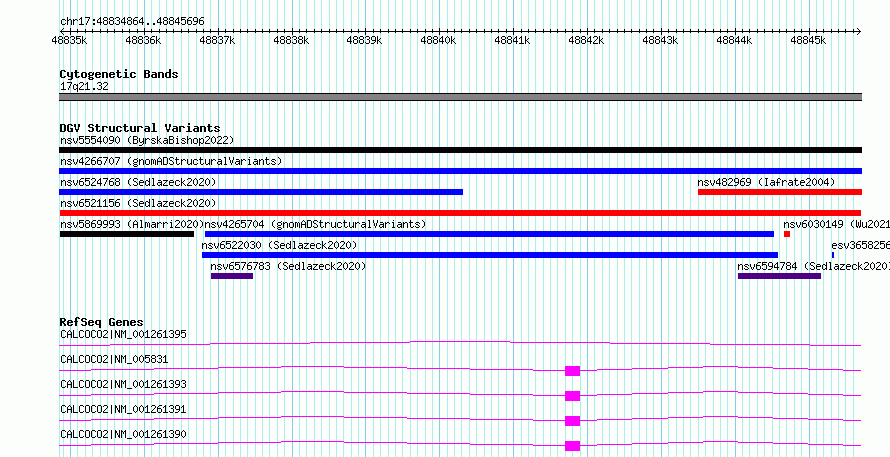Select the nsv5869993 Almarri2020 black bar
Image resolution: width=890 pixels, height=457 pixels.
pos(127,234)
